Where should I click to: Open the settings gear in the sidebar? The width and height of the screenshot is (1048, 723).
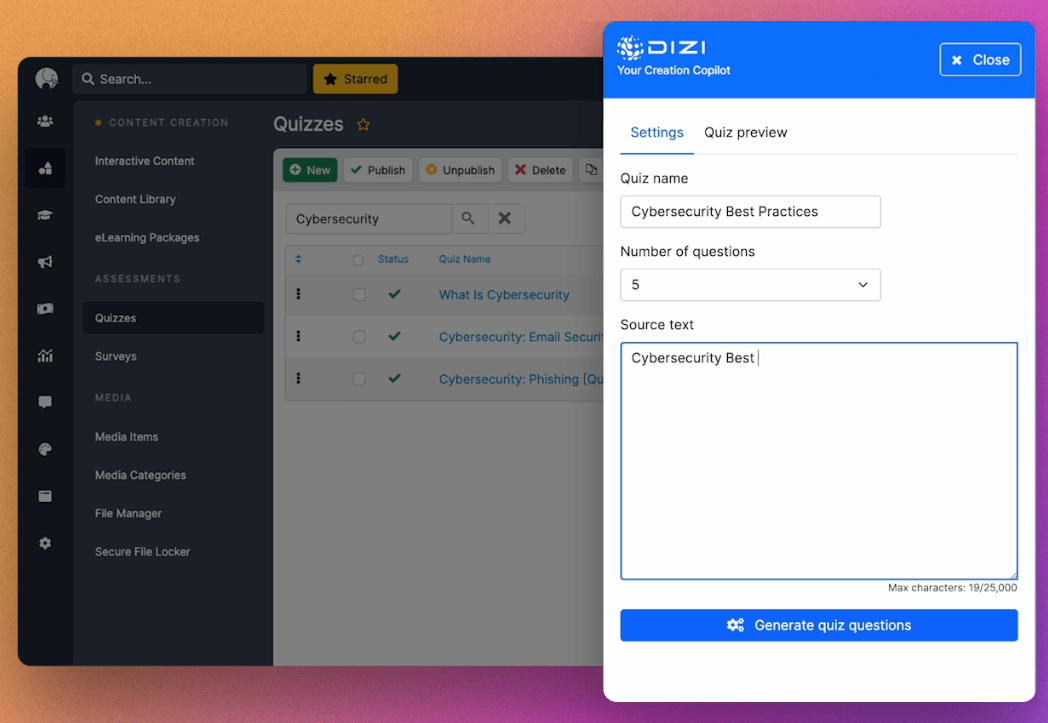[x=45, y=543]
